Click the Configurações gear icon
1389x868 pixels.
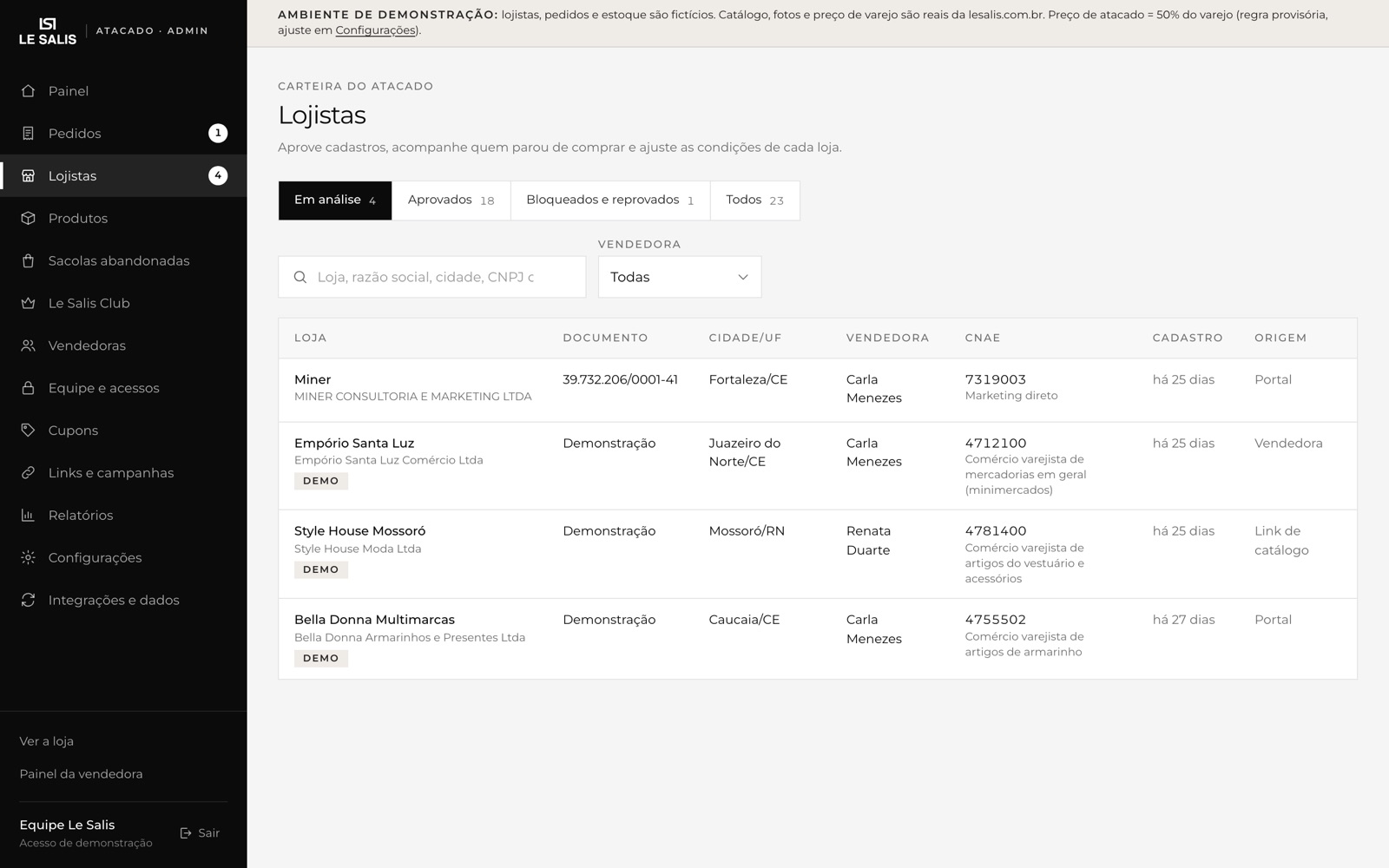pos(28,558)
